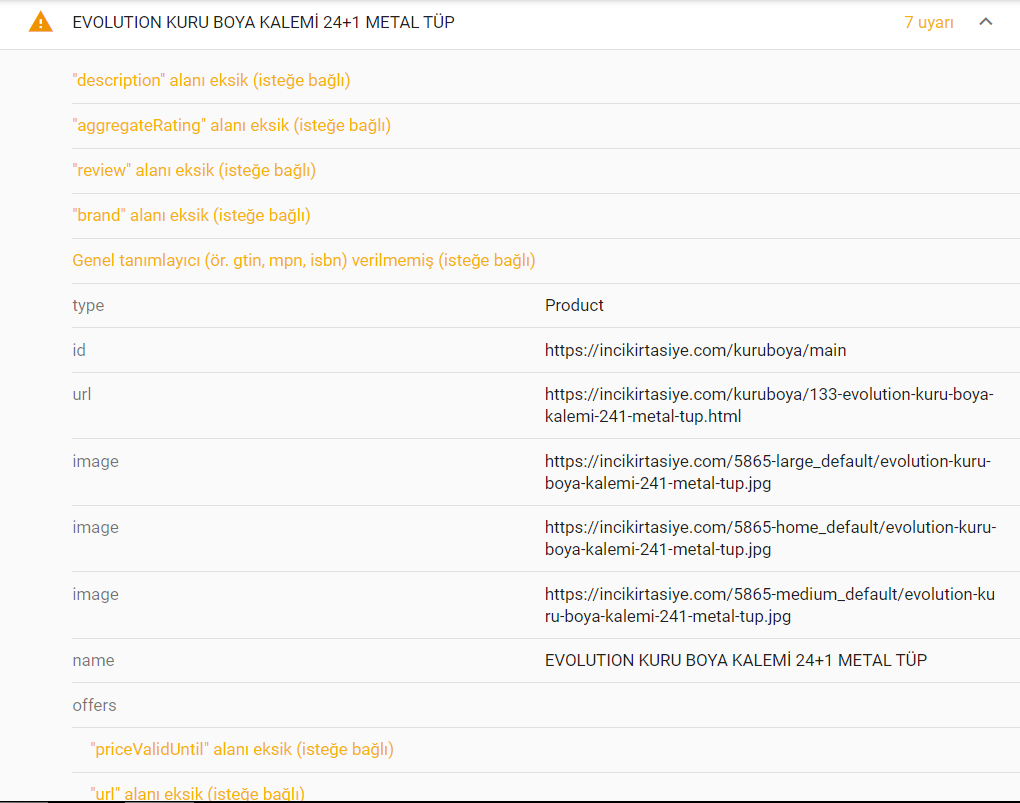Select the medium_default image URL value
Image resolution: width=1020 pixels, height=803 pixels.
pyautogui.click(x=770, y=605)
